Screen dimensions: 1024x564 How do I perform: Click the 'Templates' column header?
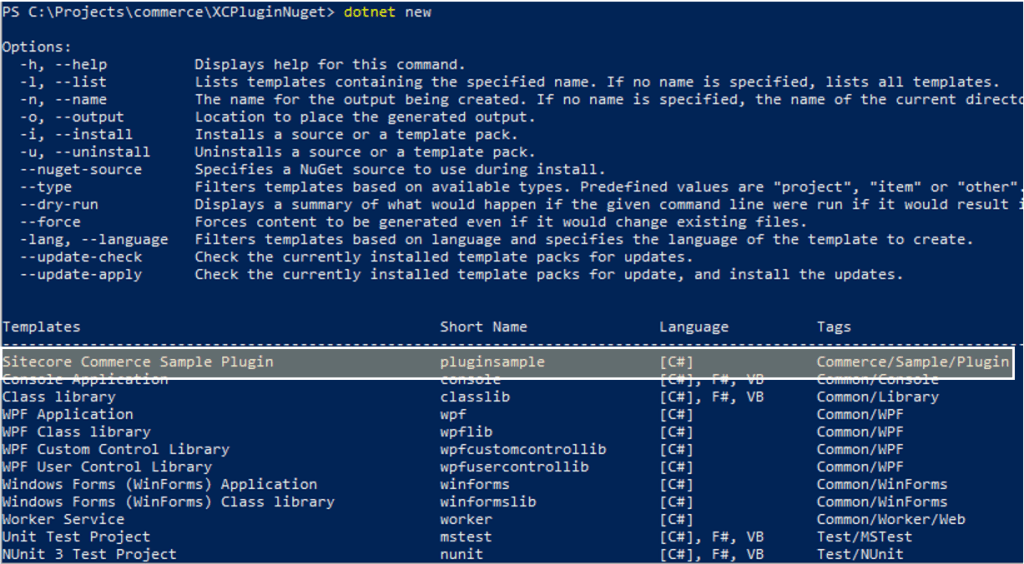pyautogui.click(x=41, y=327)
